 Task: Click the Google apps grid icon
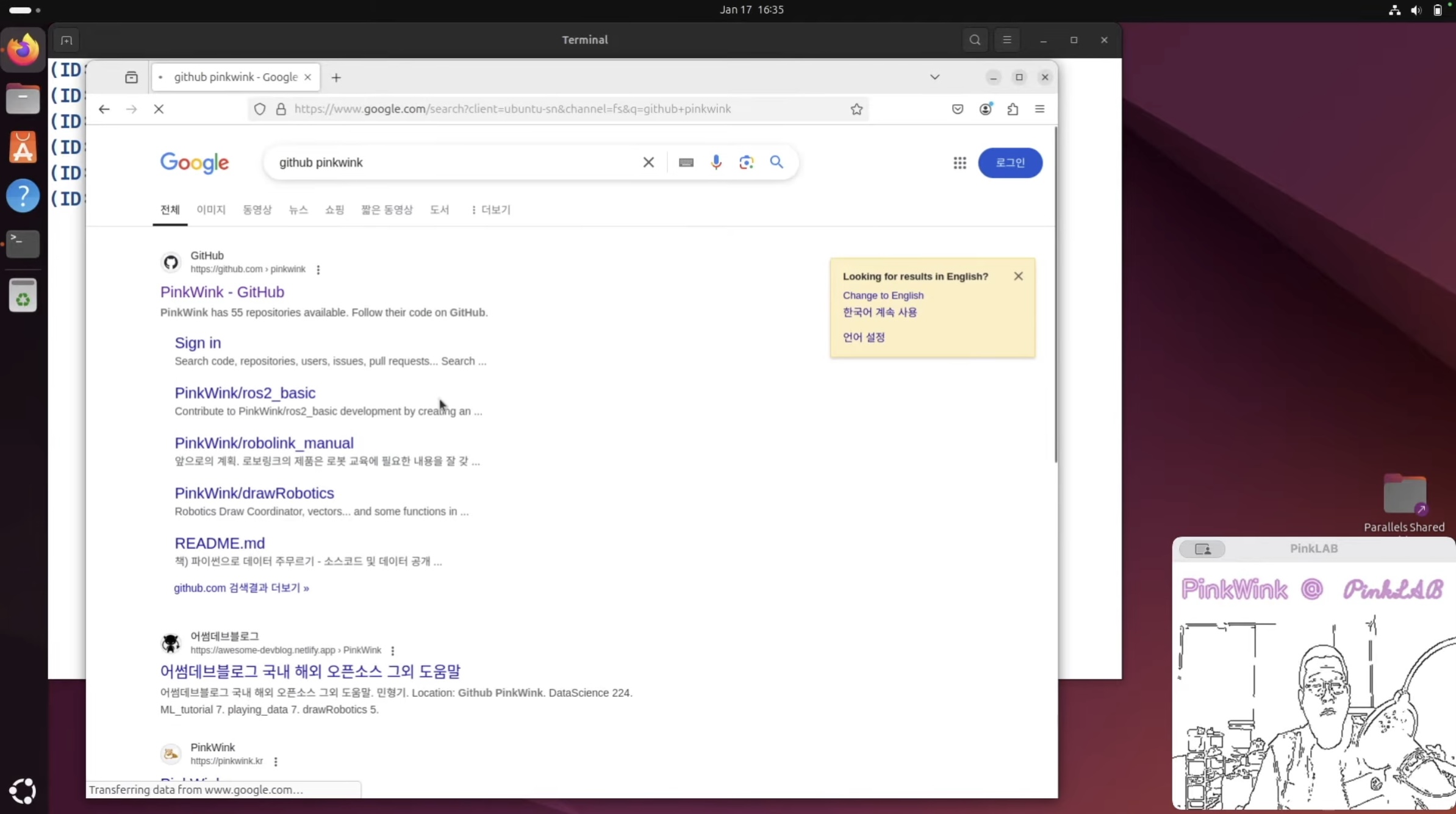click(x=959, y=163)
